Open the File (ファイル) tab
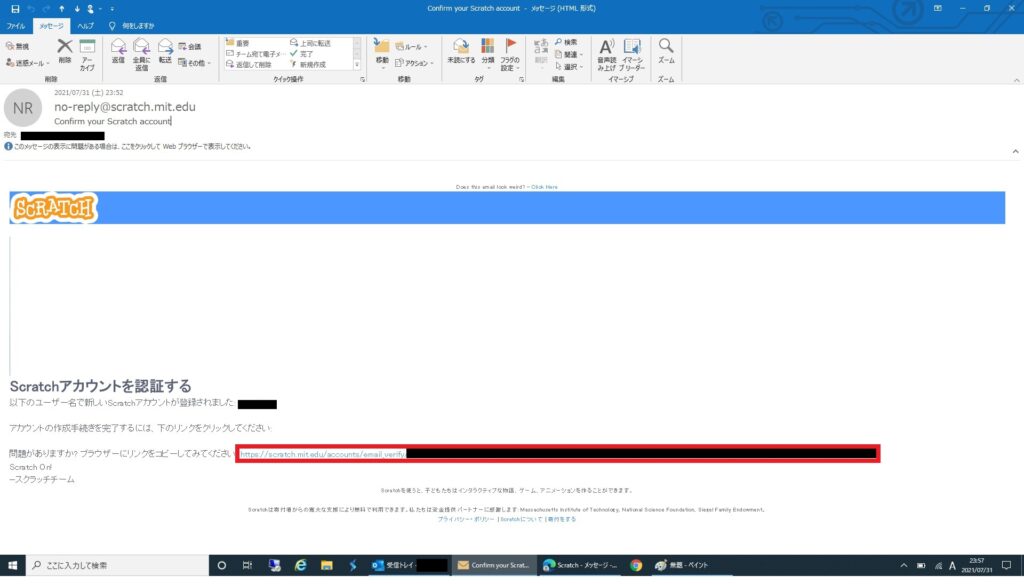Viewport: 1024px width, 584px height. click(16, 25)
